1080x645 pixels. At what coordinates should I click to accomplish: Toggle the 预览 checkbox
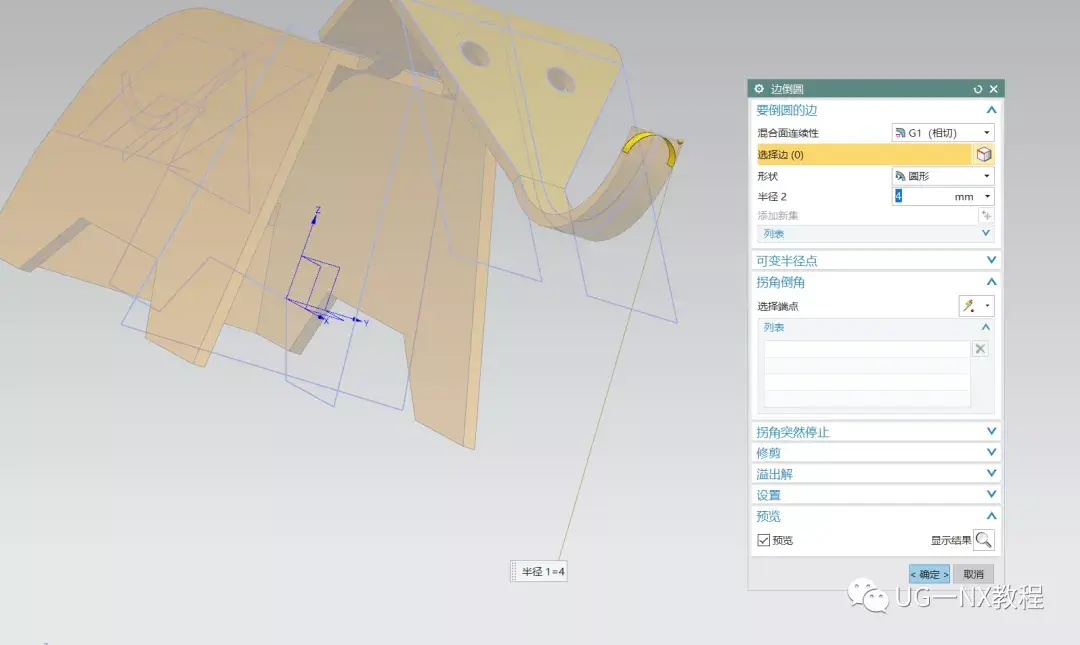pos(763,540)
